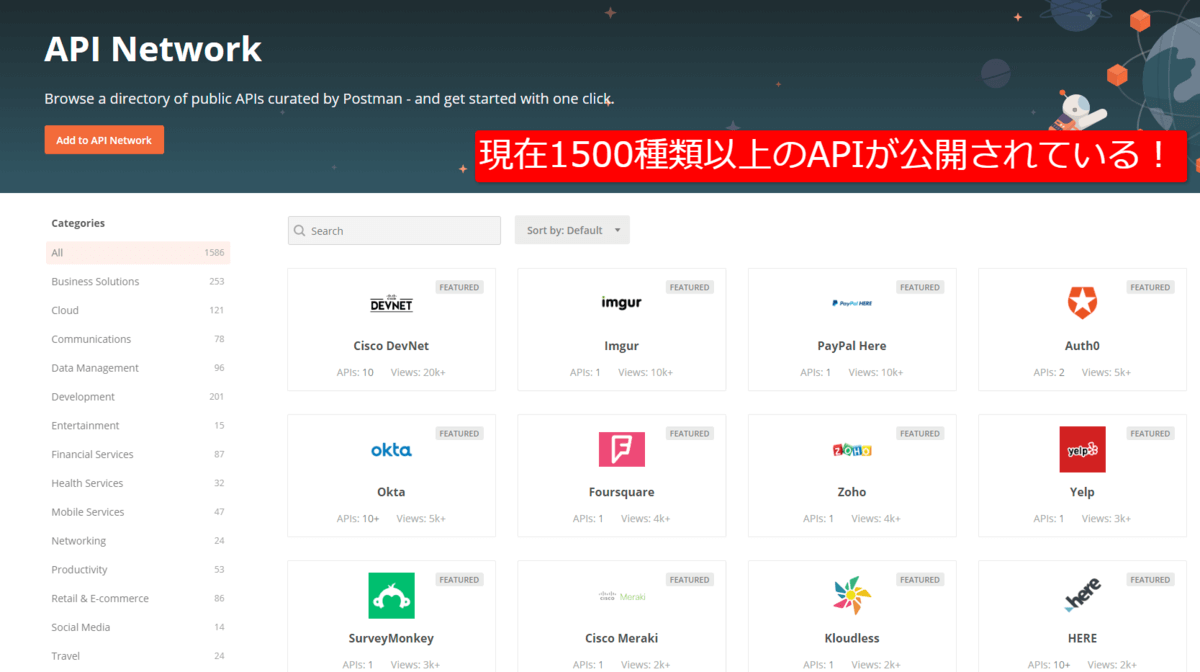Image resolution: width=1200 pixels, height=672 pixels.
Task: Click the Yelp red logo
Action: point(1082,449)
